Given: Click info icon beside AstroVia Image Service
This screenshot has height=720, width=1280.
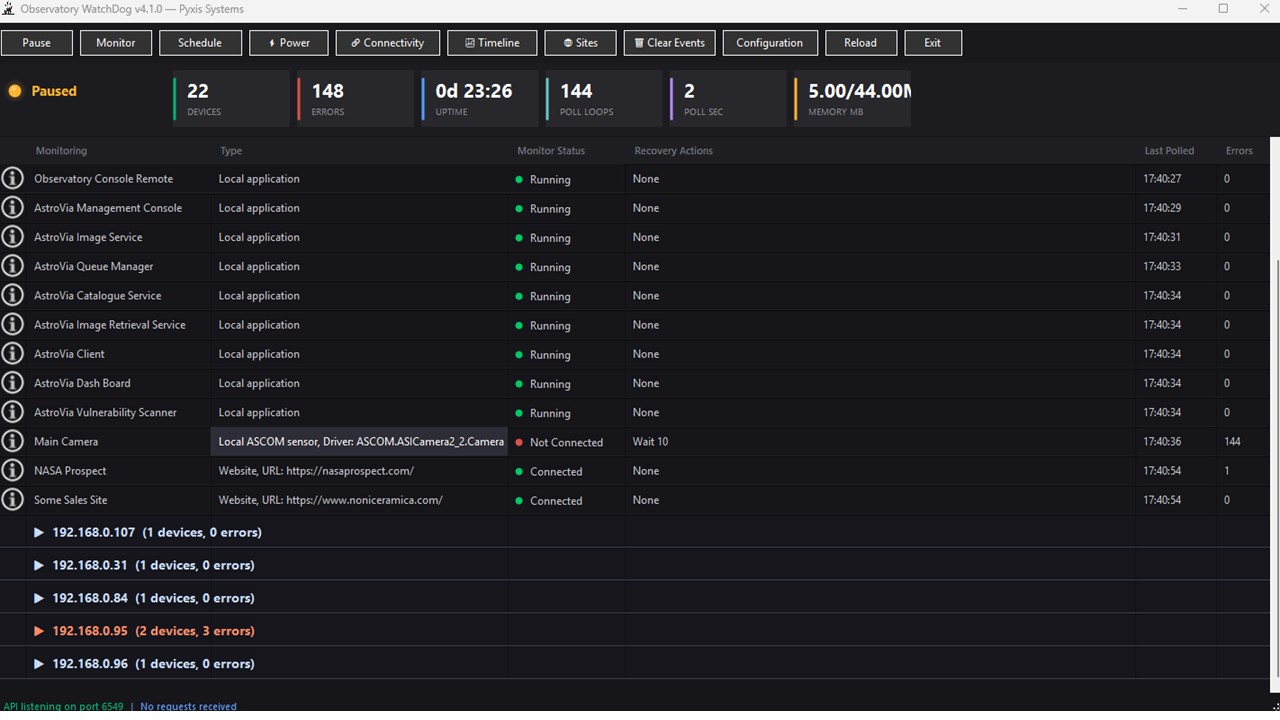Looking at the screenshot, I should coord(12,236).
